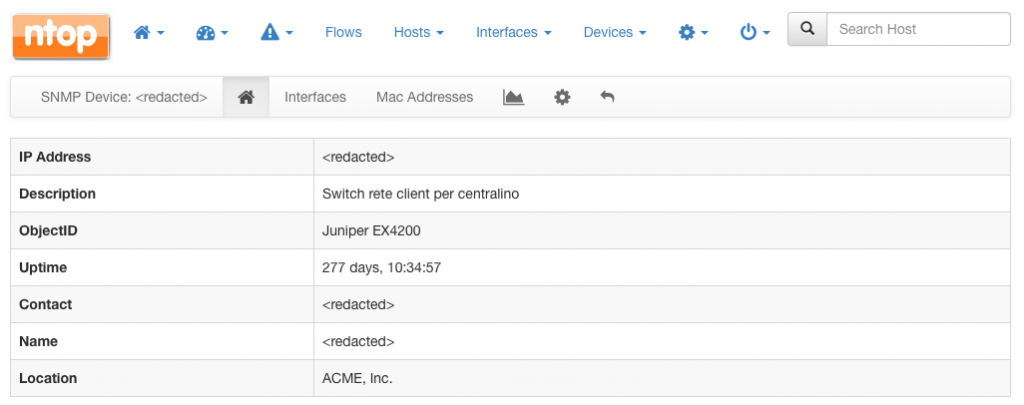Screen dimensions: 1024x405
Task: Open the Alerts warning triangle menu
Action: [x=276, y=32]
